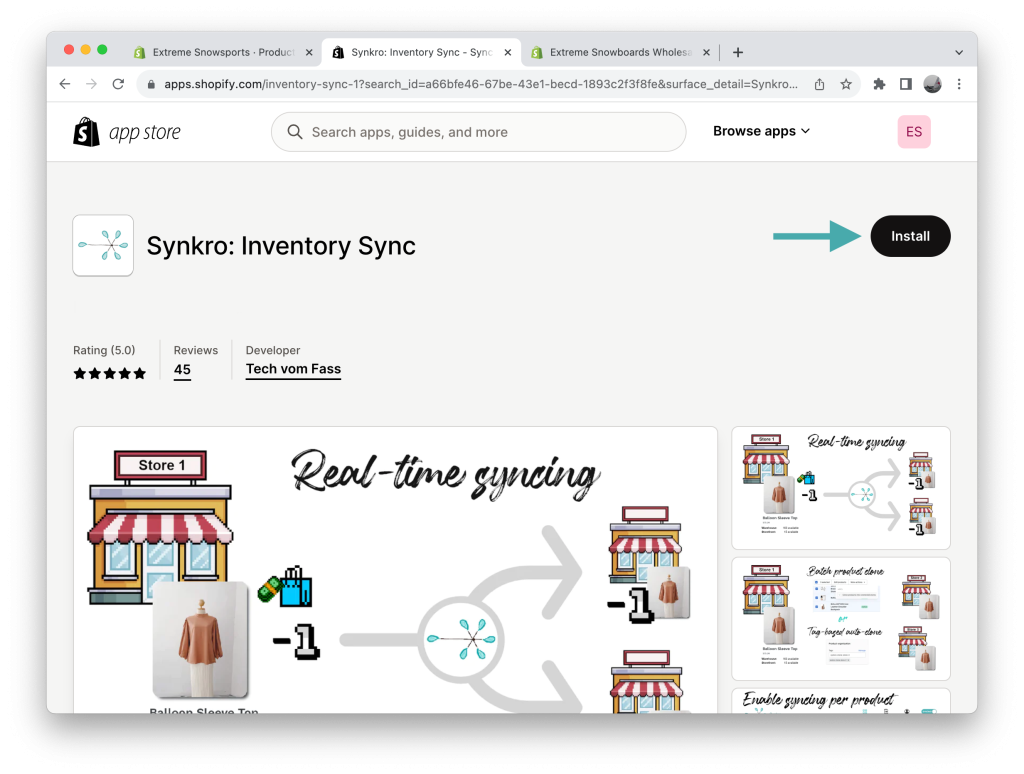Screen dimensions: 1024x774
Task: Reload the current page
Action: pyautogui.click(x=118, y=84)
